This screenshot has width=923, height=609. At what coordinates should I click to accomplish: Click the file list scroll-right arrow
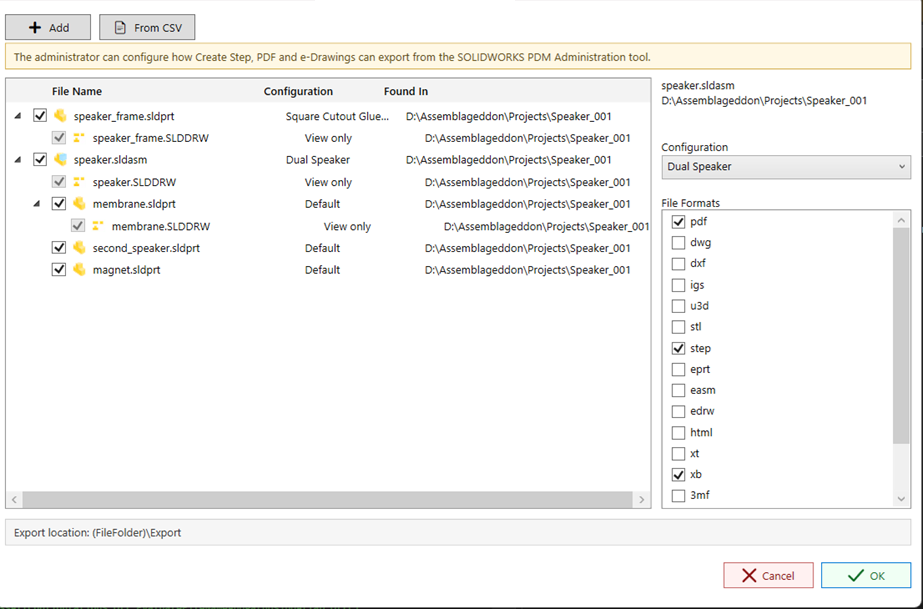coord(642,500)
